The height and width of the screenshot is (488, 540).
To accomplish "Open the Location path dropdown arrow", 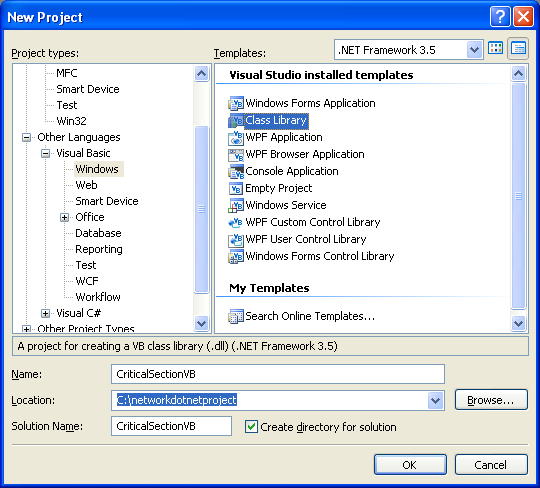I will 435,400.
